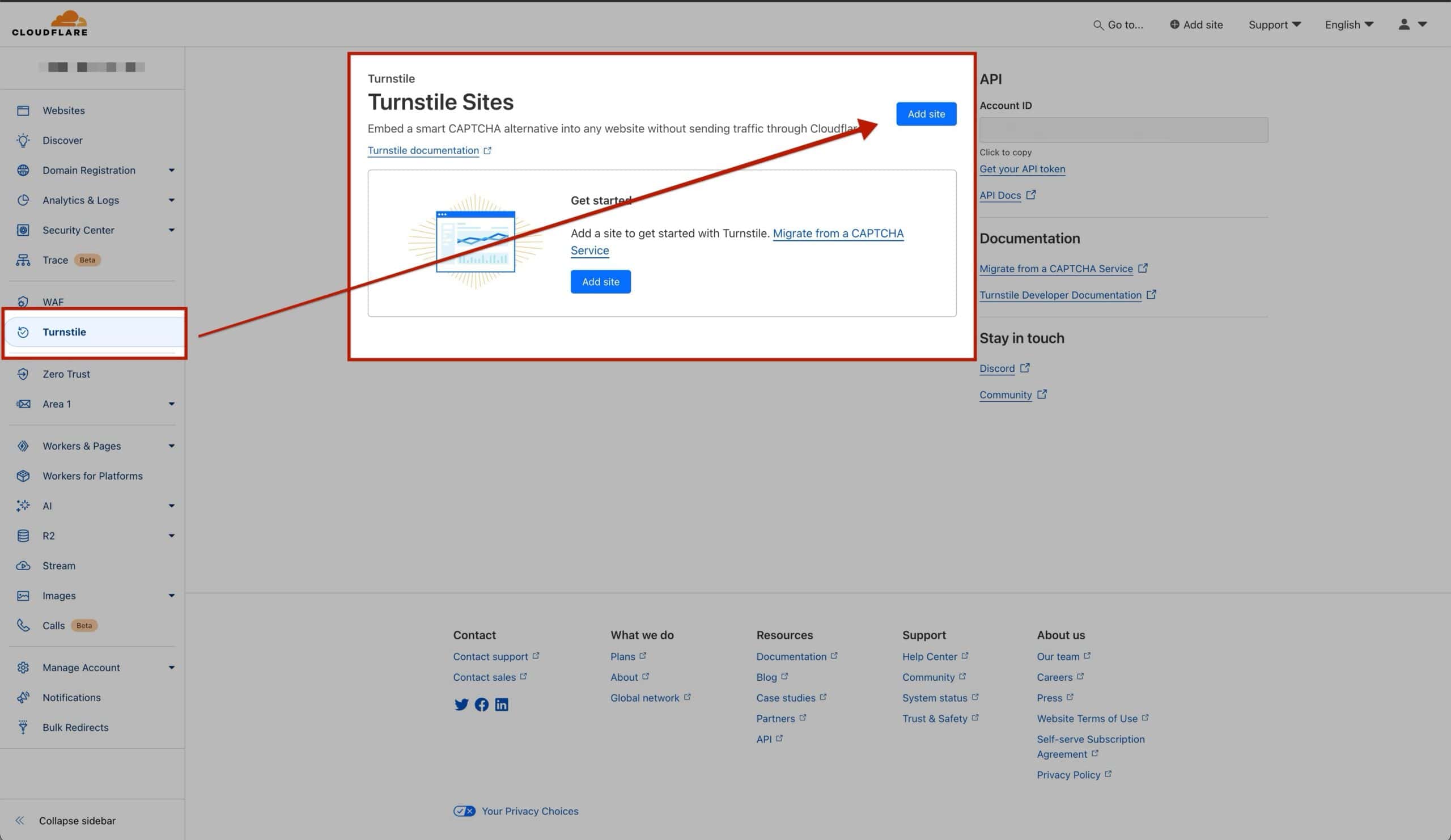Open Turnstile Developer Documentation link
Image resolution: width=1451 pixels, height=840 pixels.
pos(1067,295)
